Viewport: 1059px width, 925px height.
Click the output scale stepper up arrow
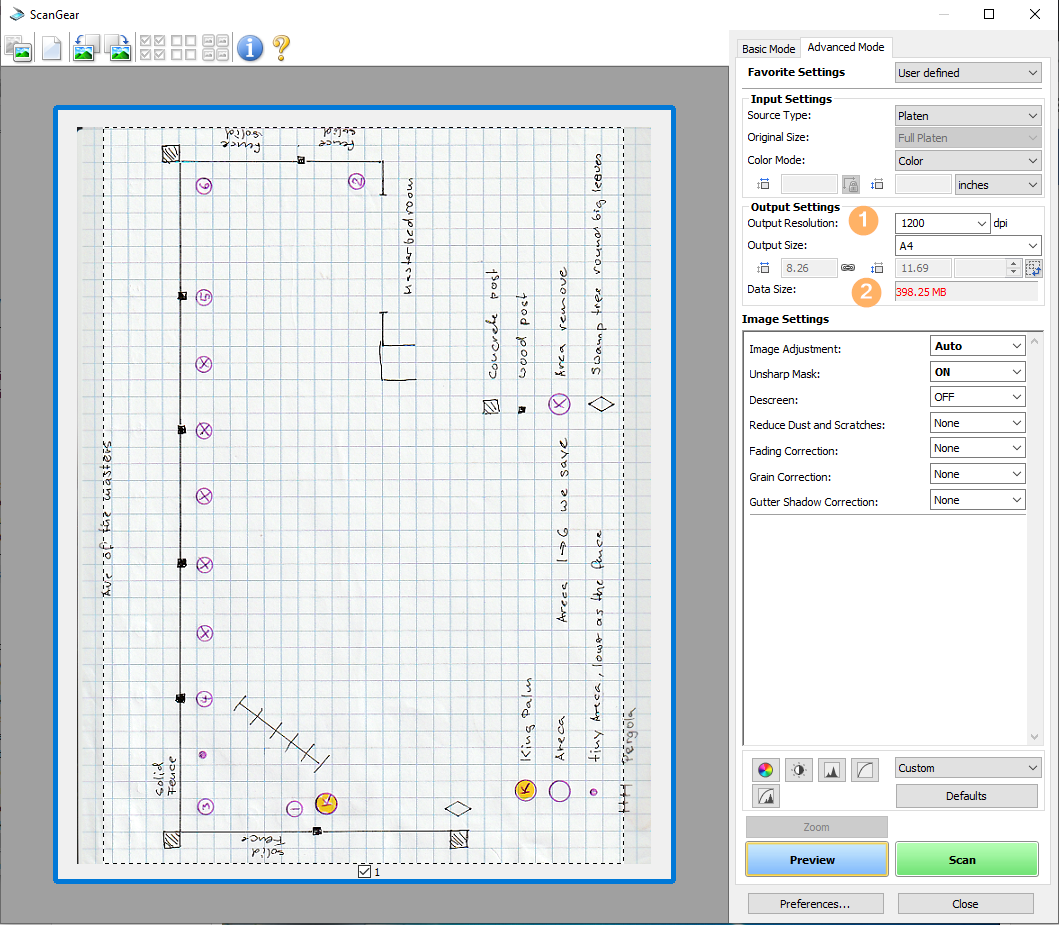(x=1012, y=263)
